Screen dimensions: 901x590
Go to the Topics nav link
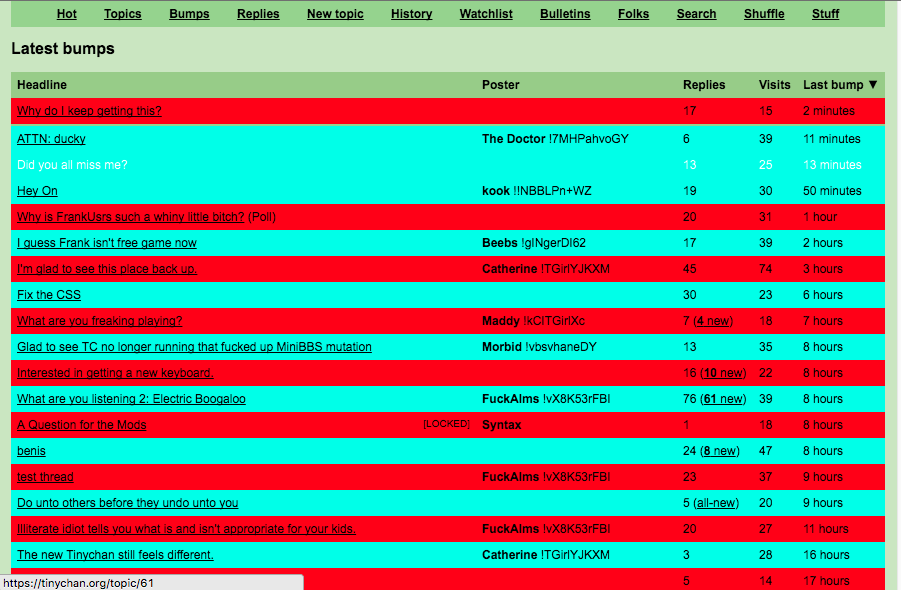[122, 14]
